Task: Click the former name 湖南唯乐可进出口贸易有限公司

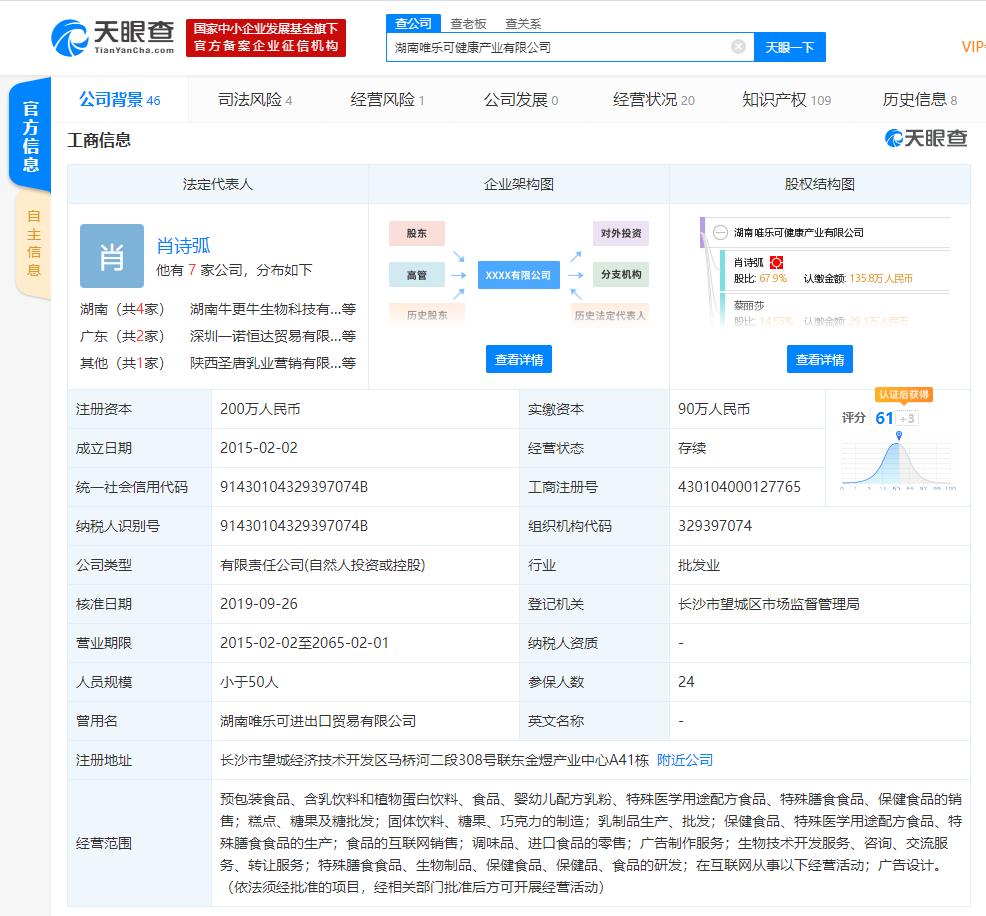Action: (318, 720)
